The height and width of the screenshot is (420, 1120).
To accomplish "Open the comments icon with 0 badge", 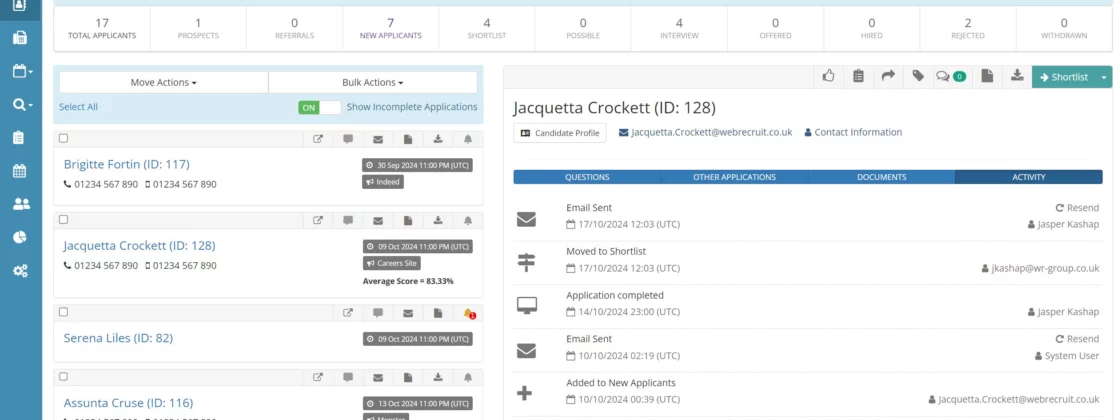I will [x=950, y=76].
